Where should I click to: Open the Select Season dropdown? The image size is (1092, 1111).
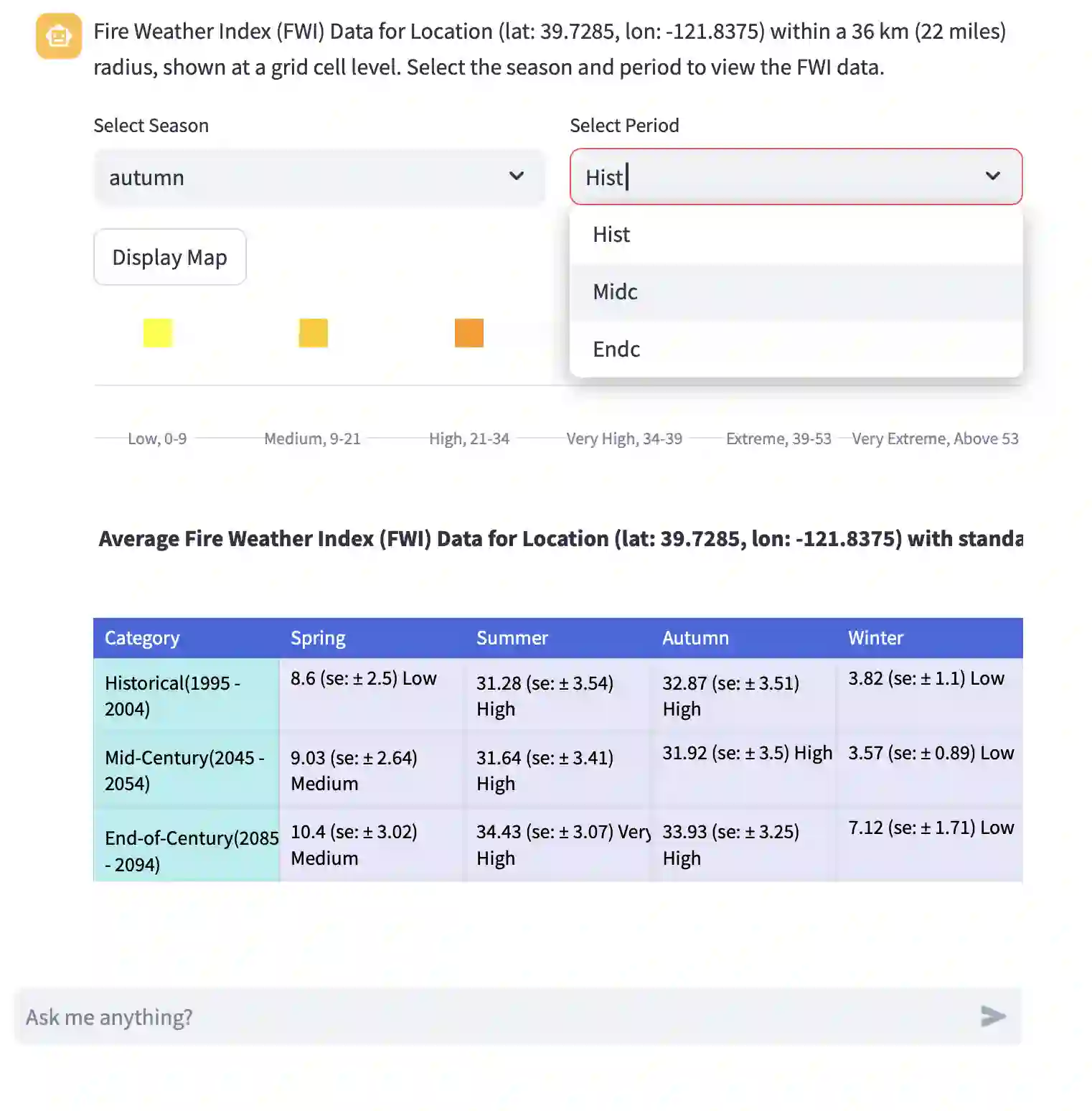pos(319,177)
